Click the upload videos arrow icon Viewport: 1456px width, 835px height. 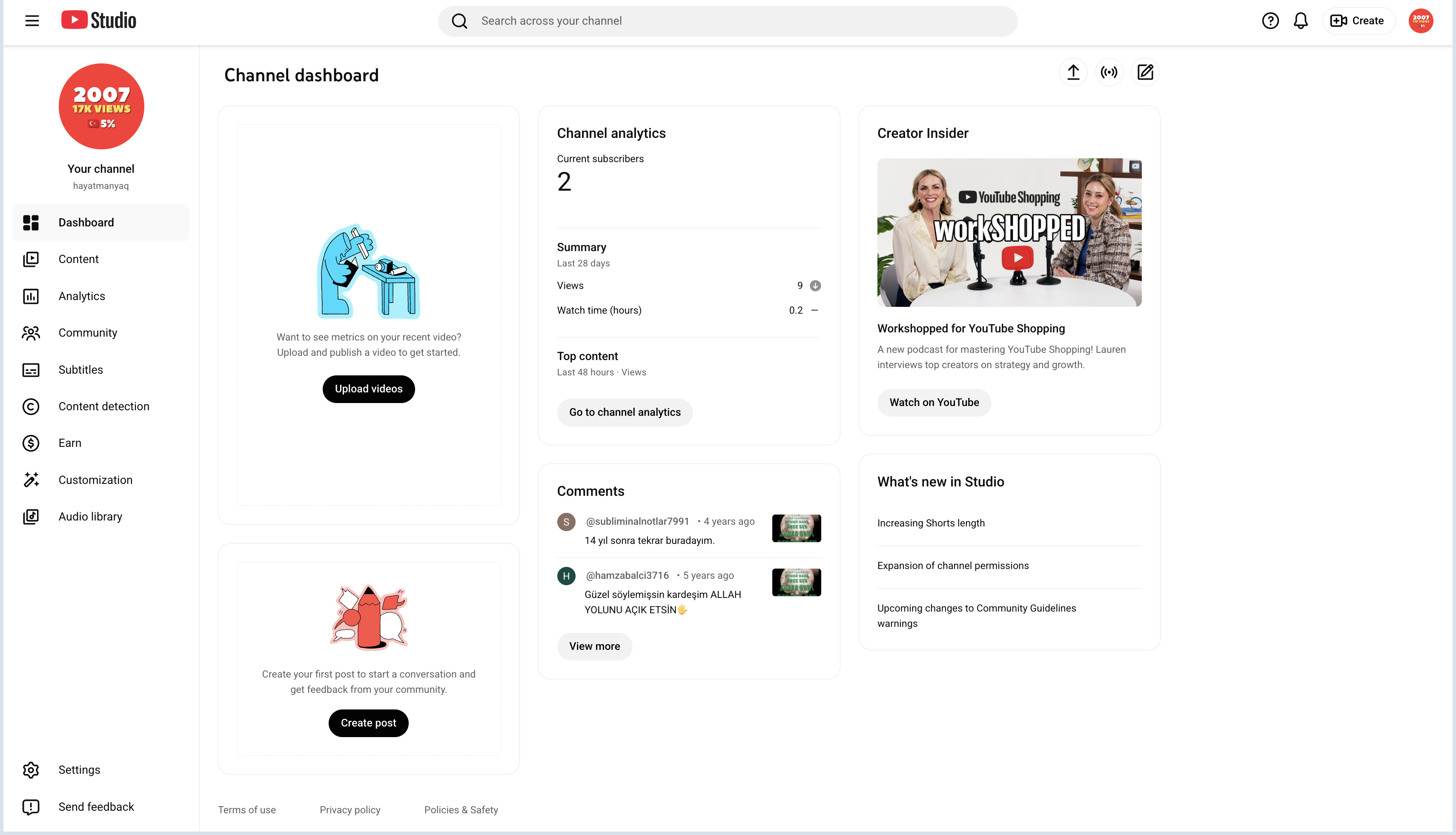click(x=1073, y=72)
